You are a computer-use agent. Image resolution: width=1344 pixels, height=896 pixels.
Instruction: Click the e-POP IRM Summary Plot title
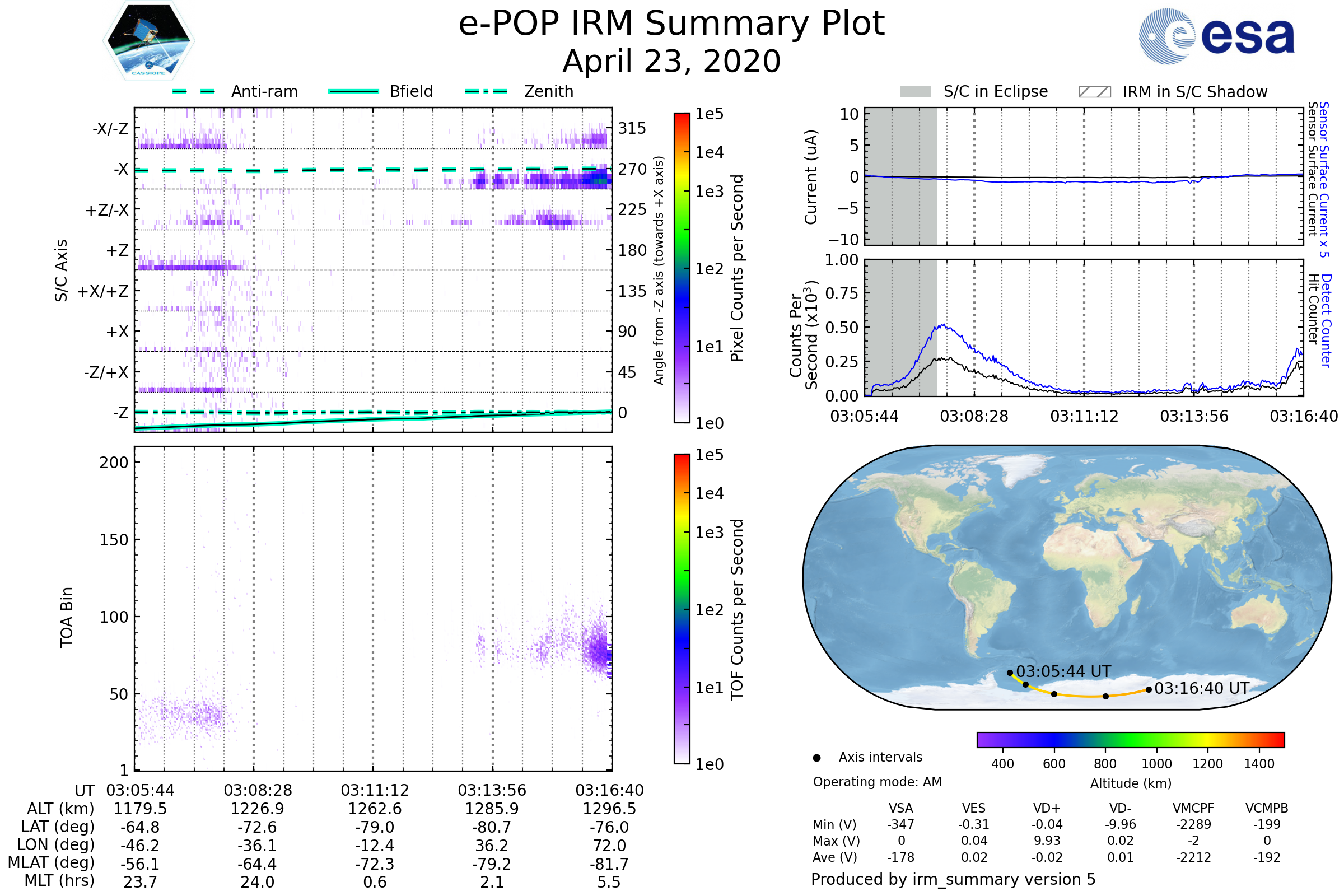[671, 24]
